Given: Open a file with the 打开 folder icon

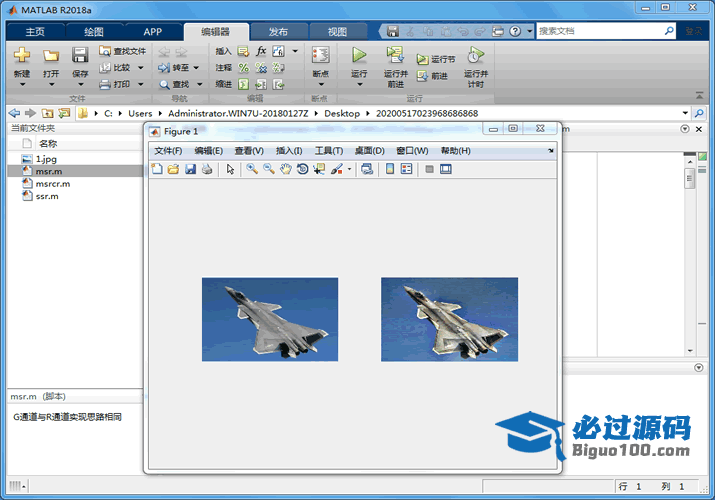Looking at the screenshot, I should [51, 56].
